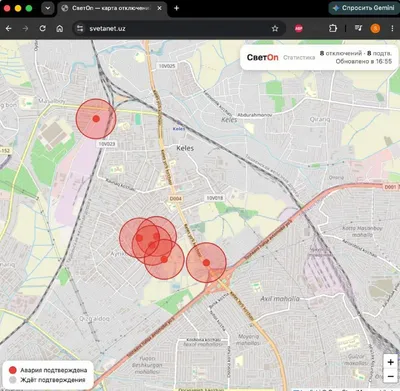The image size is (400, 391).
Task: Open Chrome's three-dot menu
Action: pyautogui.click(x=392, y=29)
